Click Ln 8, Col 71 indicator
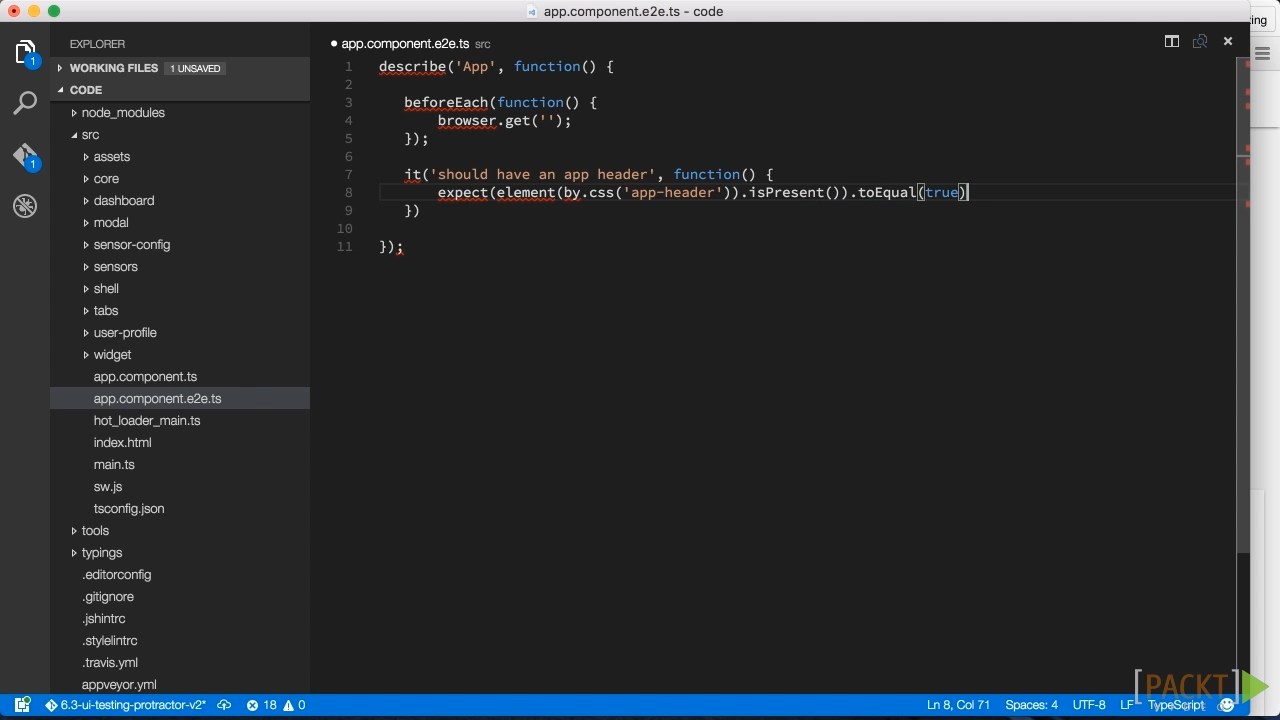1280x720 pixels. tap(958, 705)
